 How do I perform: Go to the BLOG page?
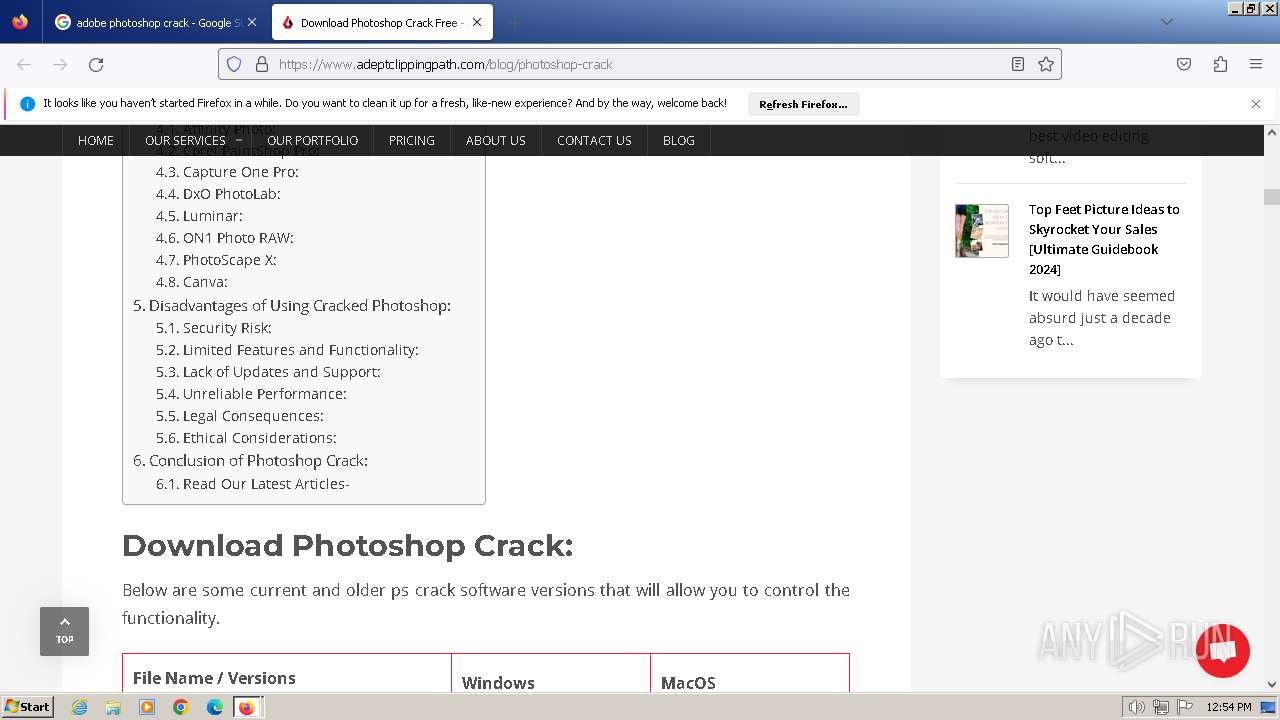click(x=679, y=140)
